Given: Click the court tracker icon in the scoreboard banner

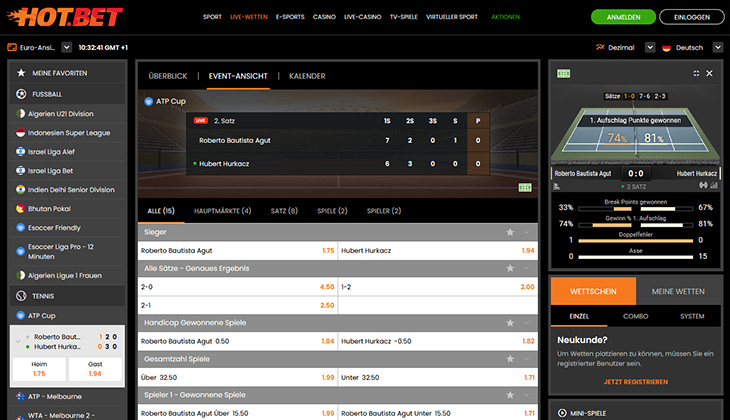Looking at the screenshot, I should click(x=525, y=187).
